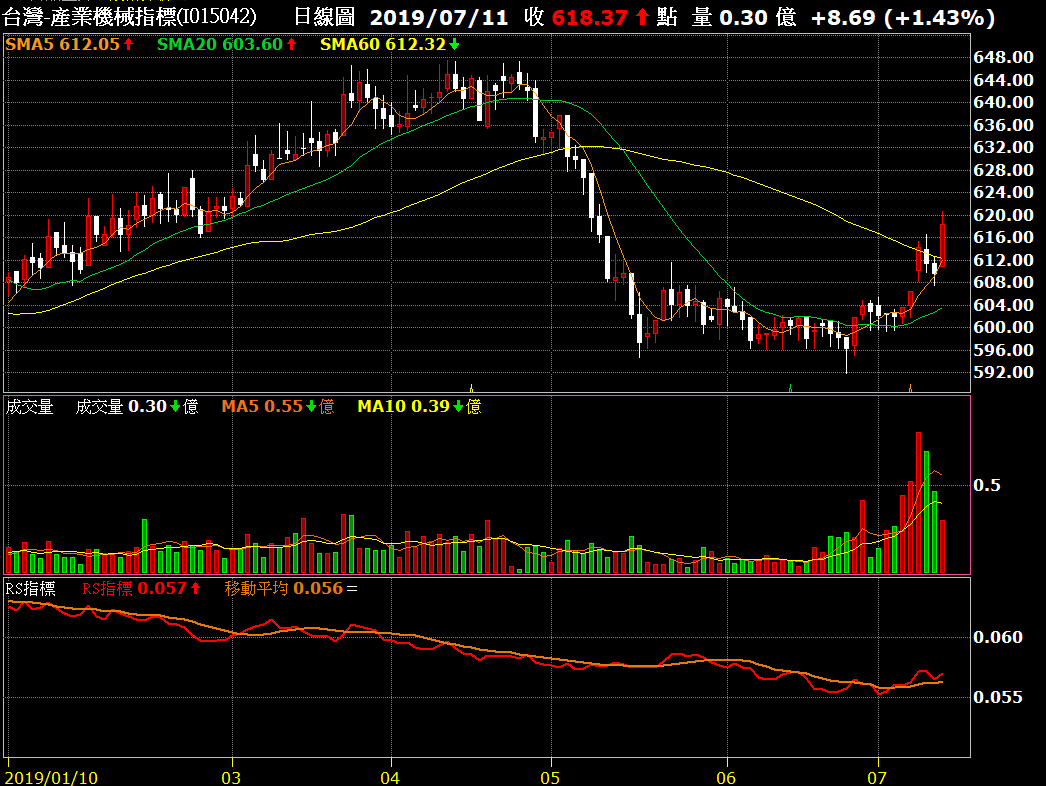Click the 成交量 volume panel title
1046x786 pixels.
(x=29, y=406)
